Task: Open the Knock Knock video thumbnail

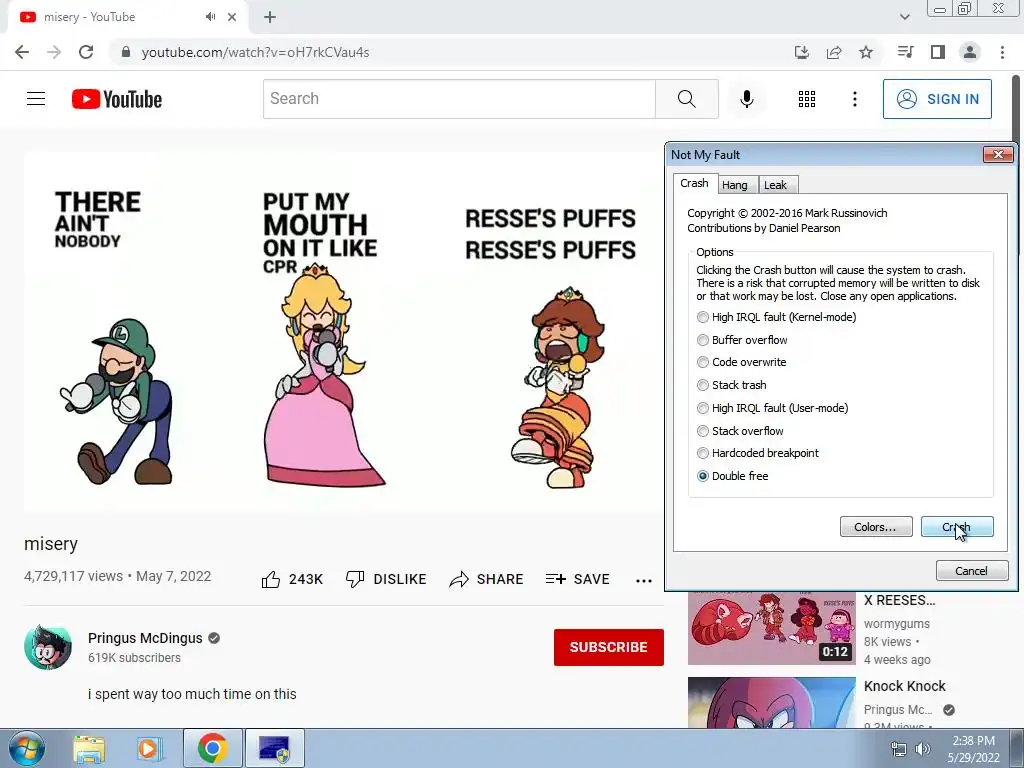Action: click(x=771, y=702)
